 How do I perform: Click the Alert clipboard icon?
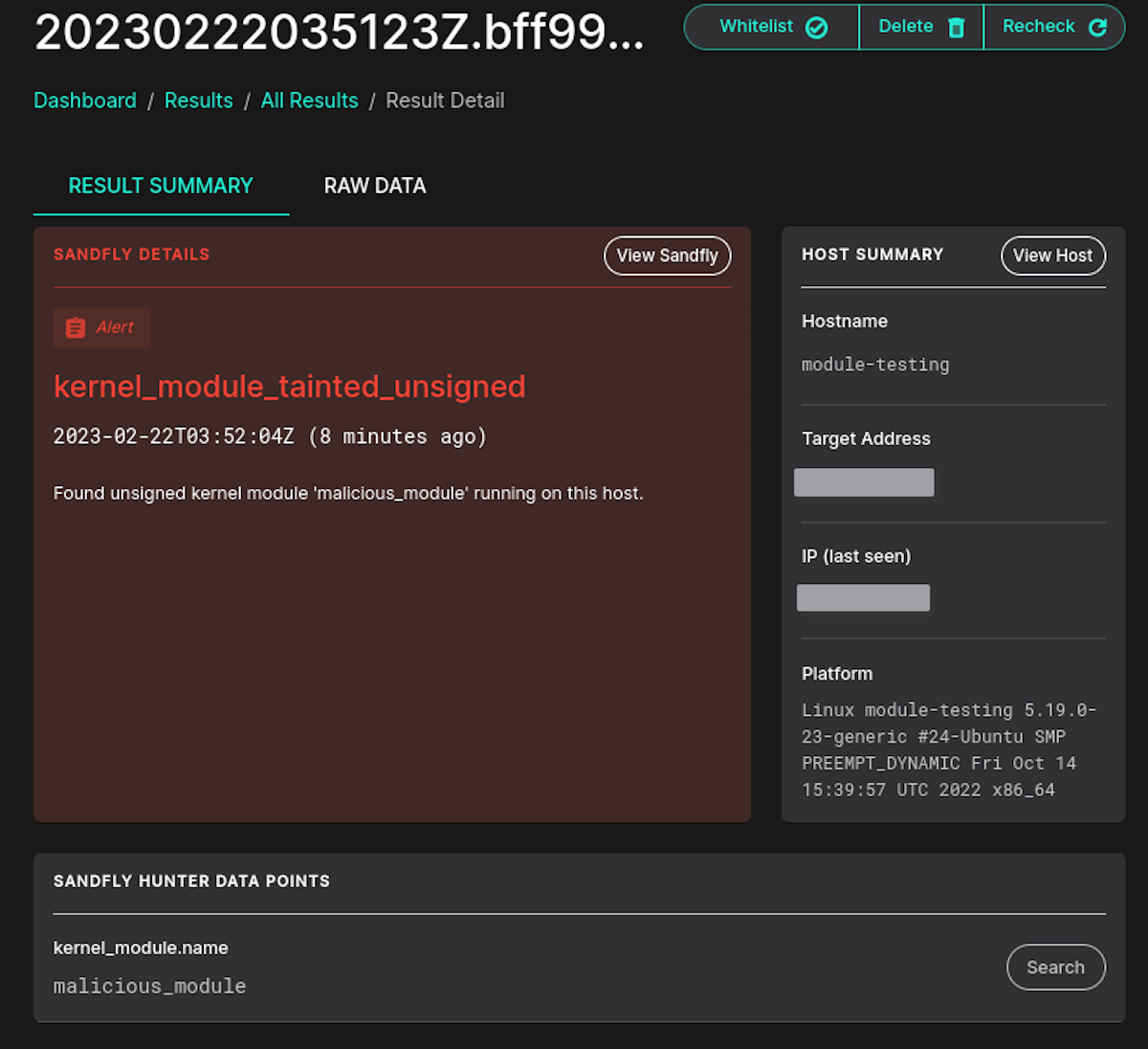point(77,327)
